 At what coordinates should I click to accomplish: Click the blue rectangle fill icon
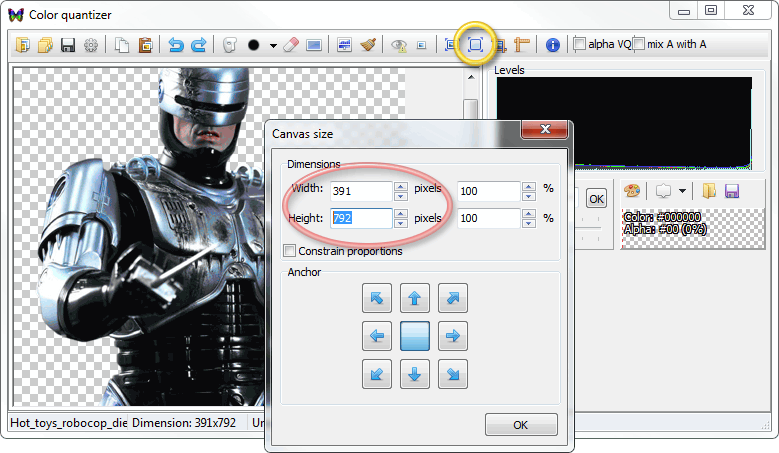313,45
